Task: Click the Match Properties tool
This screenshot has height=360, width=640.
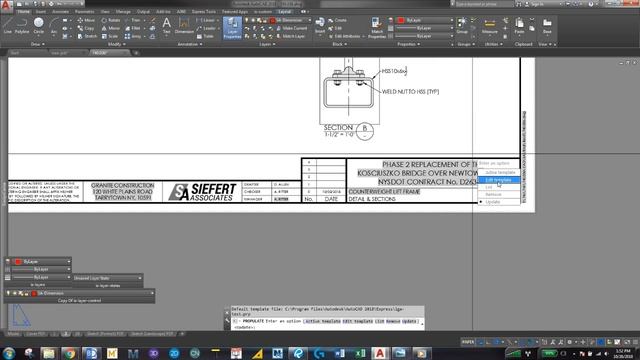Action: pyautogui.click(x=377, y=28)
